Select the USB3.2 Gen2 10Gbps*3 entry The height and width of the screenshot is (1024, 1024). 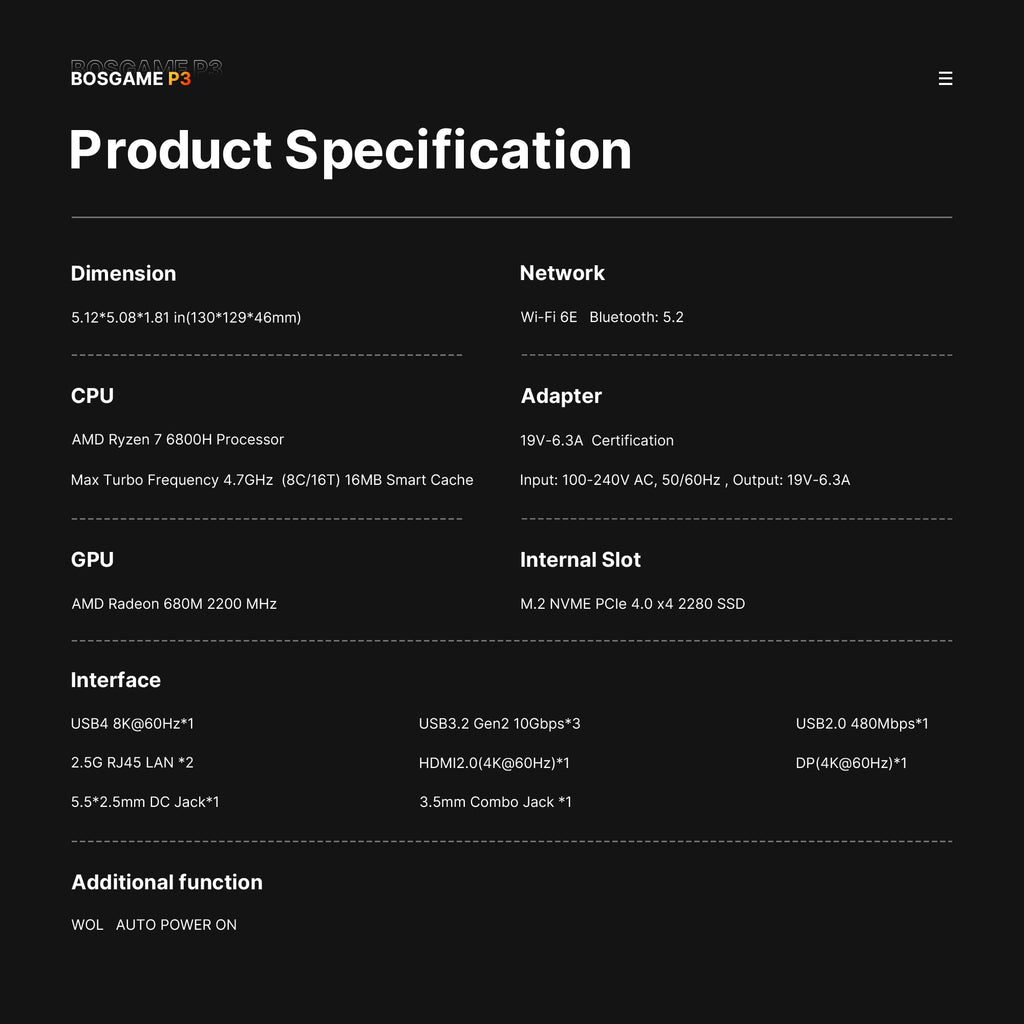pyautogui.click(x=499, y=723)
